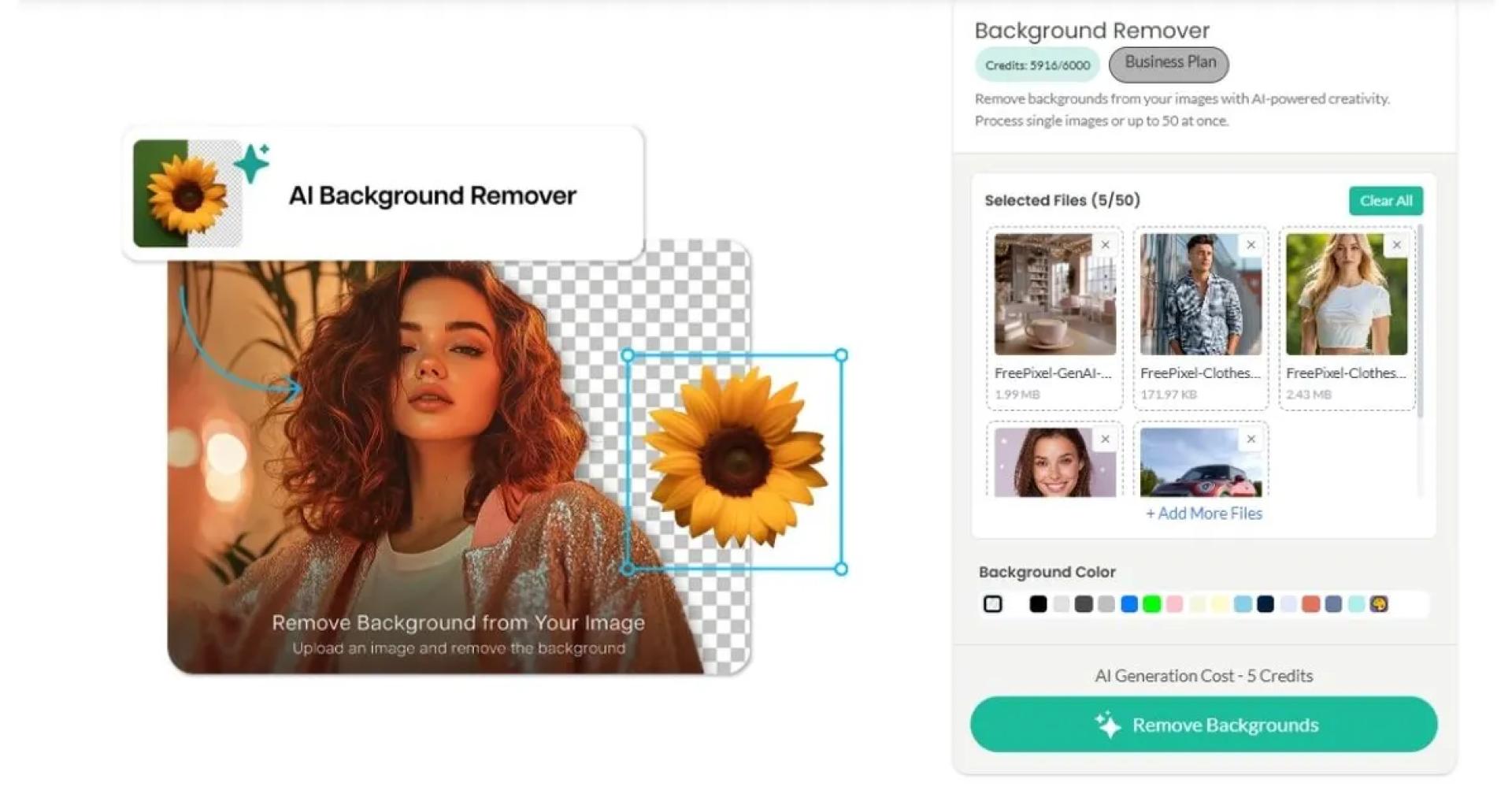Choose the black background color swatch

point(1038,604)
